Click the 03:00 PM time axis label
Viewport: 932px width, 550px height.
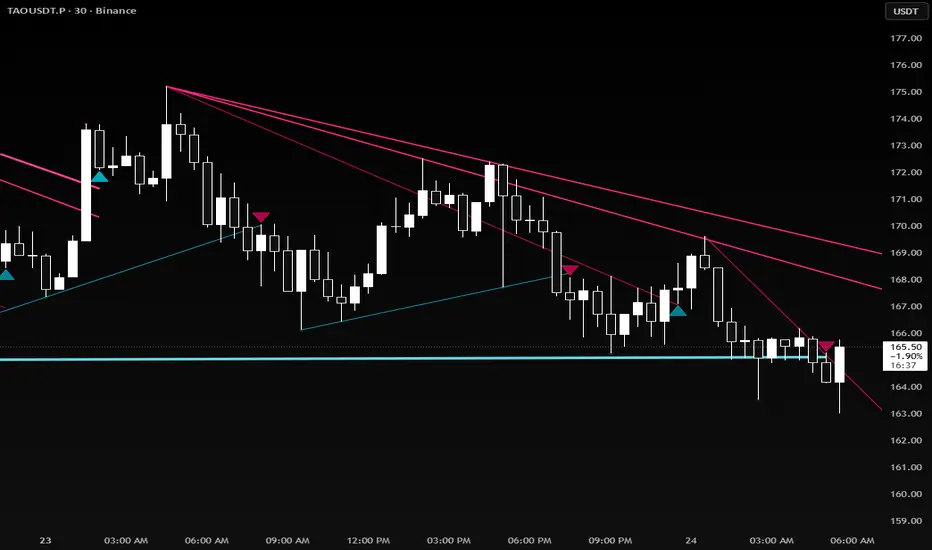pos(449,540)
